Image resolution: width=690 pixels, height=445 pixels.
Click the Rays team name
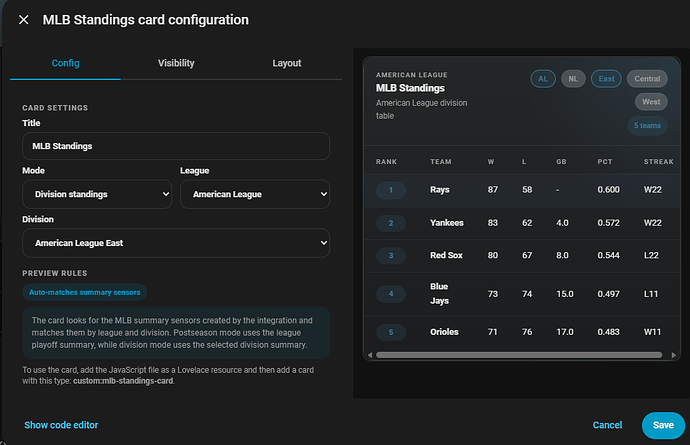pyautogui.click(x=440, y=190)
